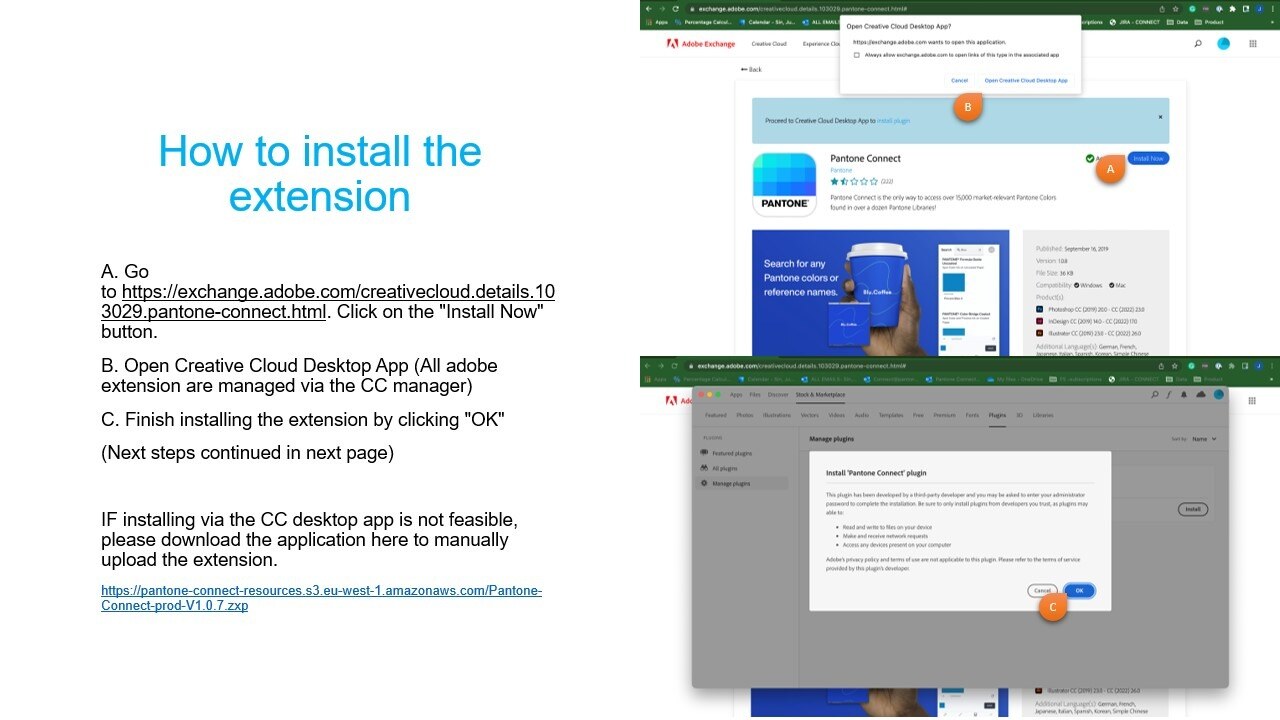Select Vectors subtab in Stock & Marketplace
Viewport: 1280px width, 720px height.
pos(810,414)
